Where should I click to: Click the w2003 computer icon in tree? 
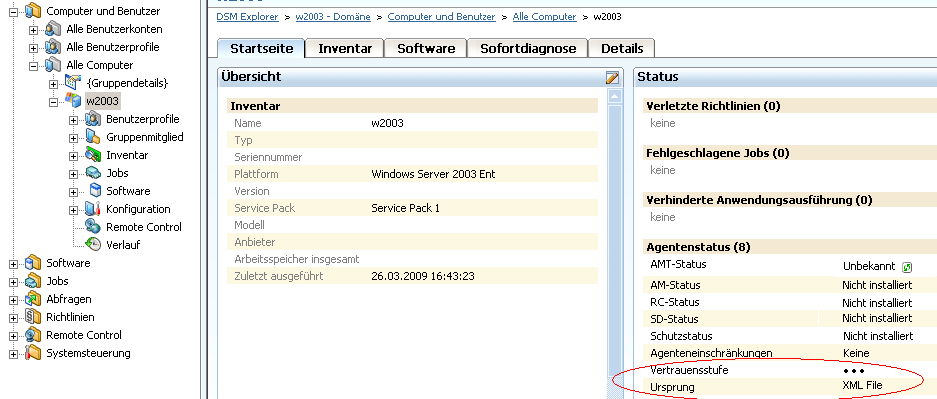pos(73,100)
